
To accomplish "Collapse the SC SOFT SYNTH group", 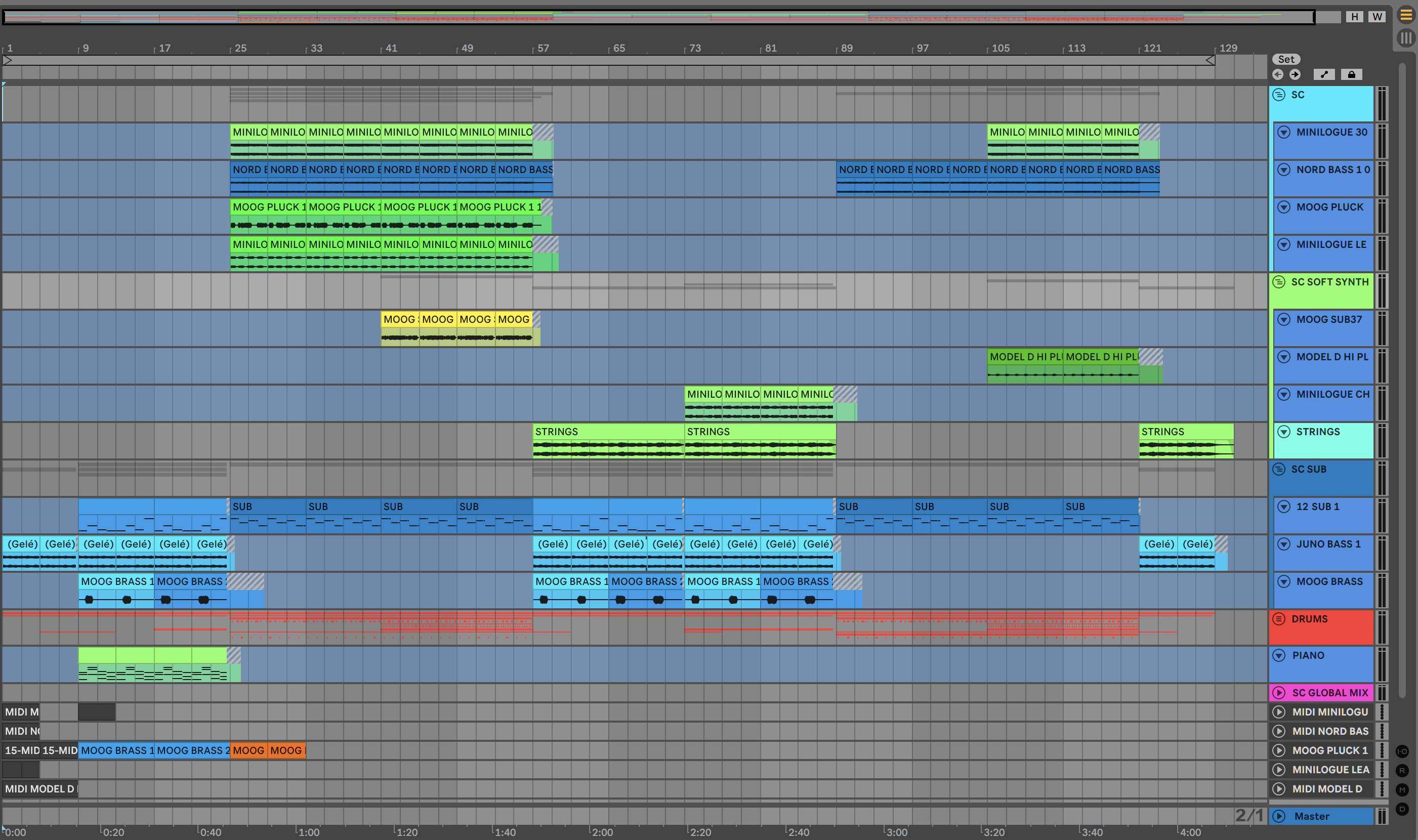I will point(1279,282).
